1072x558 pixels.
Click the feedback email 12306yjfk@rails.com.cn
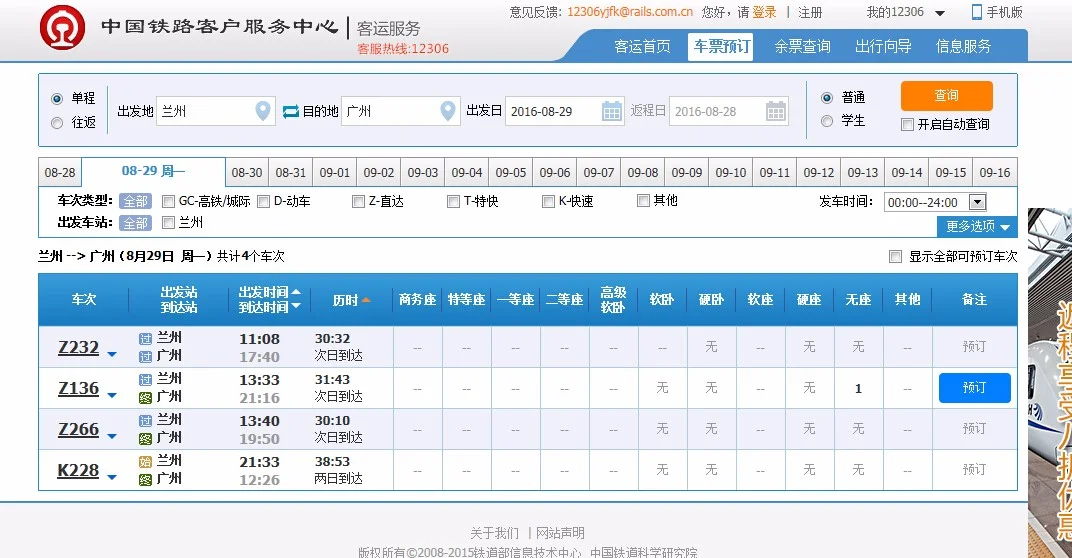click(630, 12)
